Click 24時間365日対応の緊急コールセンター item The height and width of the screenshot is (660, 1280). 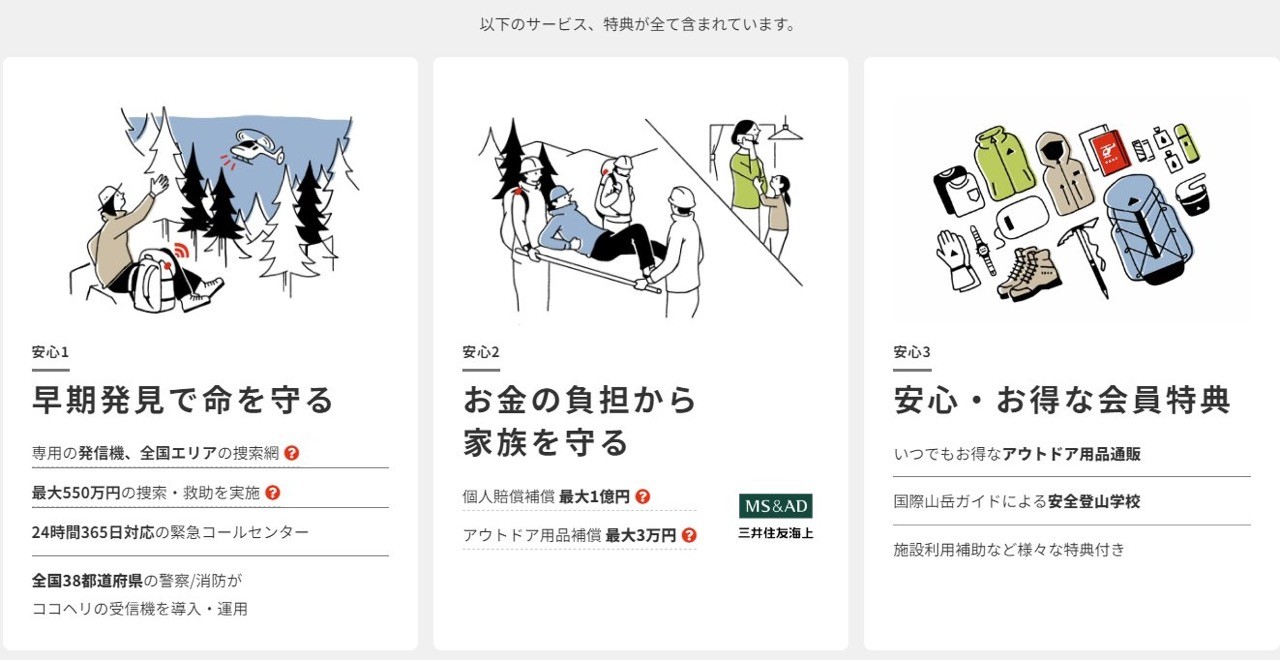(171, 531)
